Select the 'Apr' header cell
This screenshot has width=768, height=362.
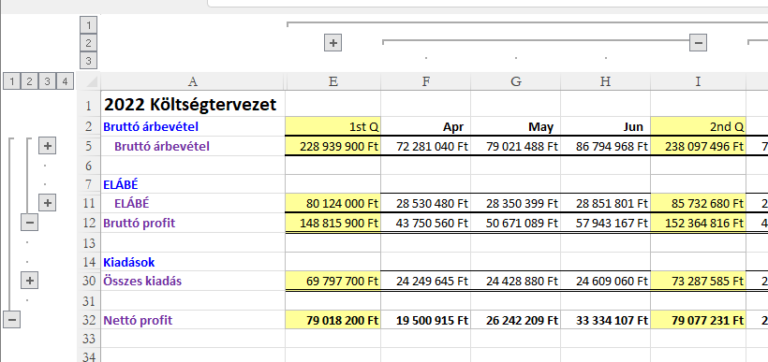426,127
